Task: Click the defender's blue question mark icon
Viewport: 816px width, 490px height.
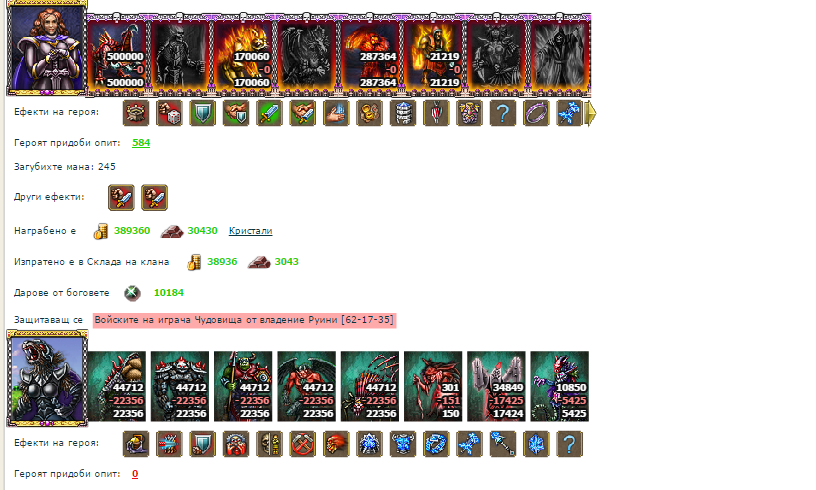Action: pyautogui.click(x=569, y=444)
